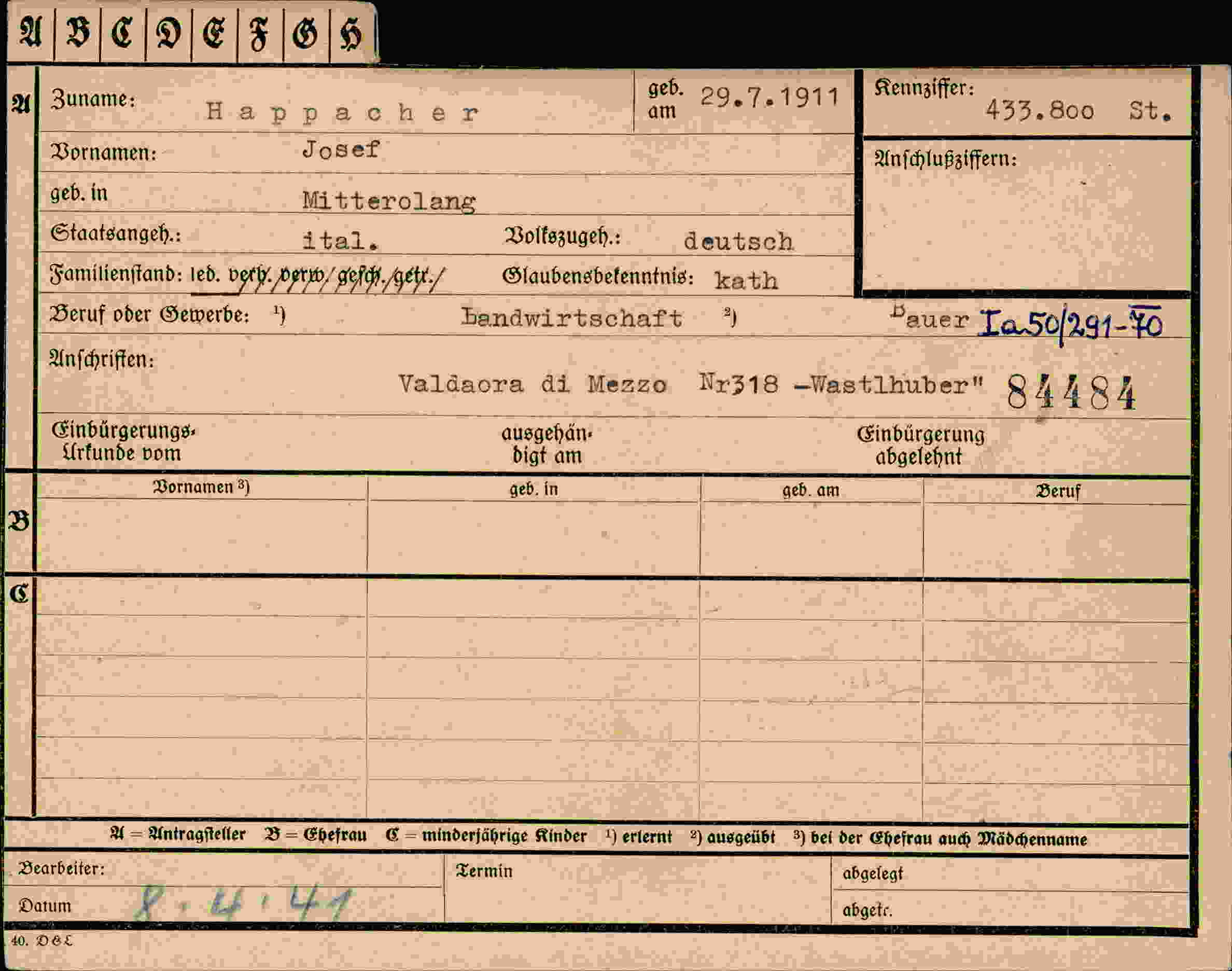Click the birth date '29.7.1911'
The width and height of the screenshot is (1232, 971).
pyautogui.click(x=769, y=97)
